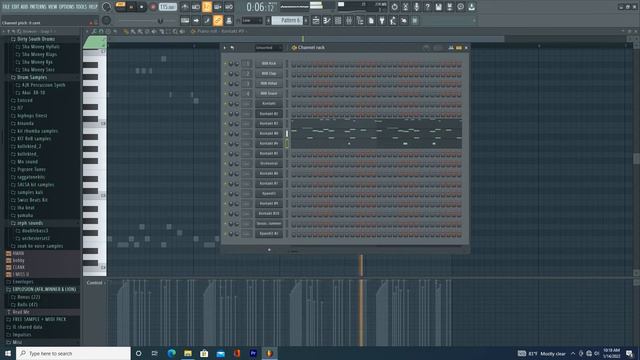Image resolution: width=640 pixels, height=360 pixels.
Task: Click the Windows taskbar search box
Action: tap(73, 353)
